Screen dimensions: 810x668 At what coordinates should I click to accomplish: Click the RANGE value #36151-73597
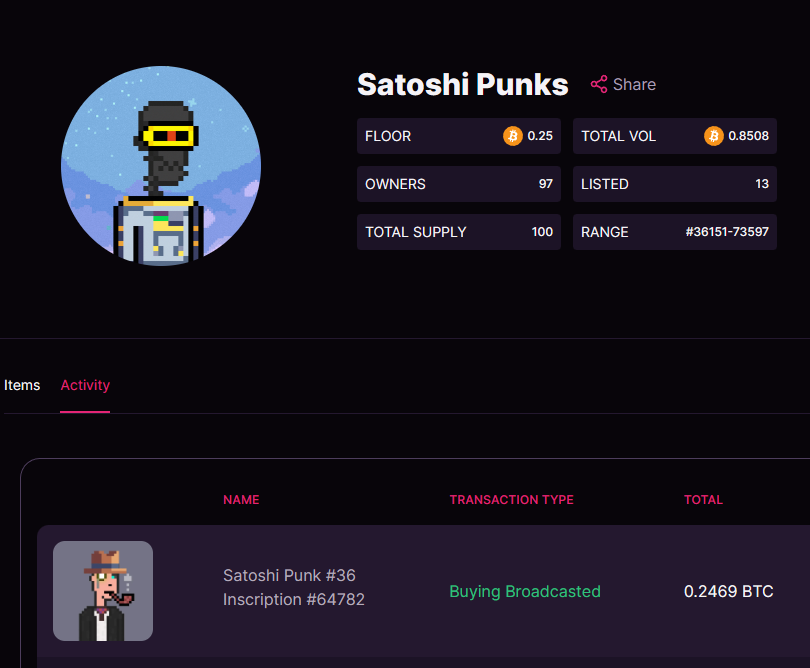[x=727, y=232]
